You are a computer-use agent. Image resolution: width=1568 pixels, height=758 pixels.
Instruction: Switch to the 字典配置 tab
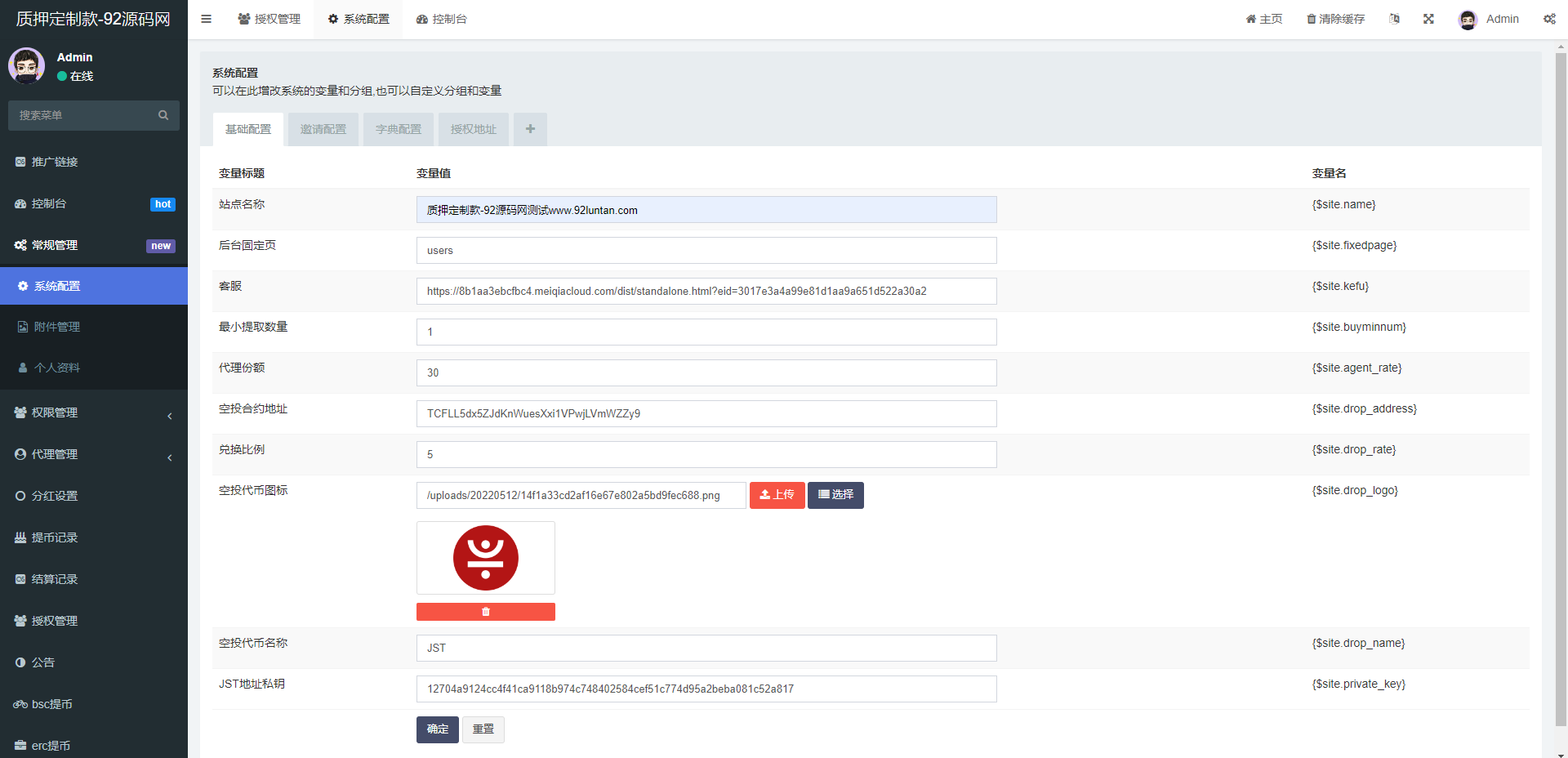pos(399,129)
